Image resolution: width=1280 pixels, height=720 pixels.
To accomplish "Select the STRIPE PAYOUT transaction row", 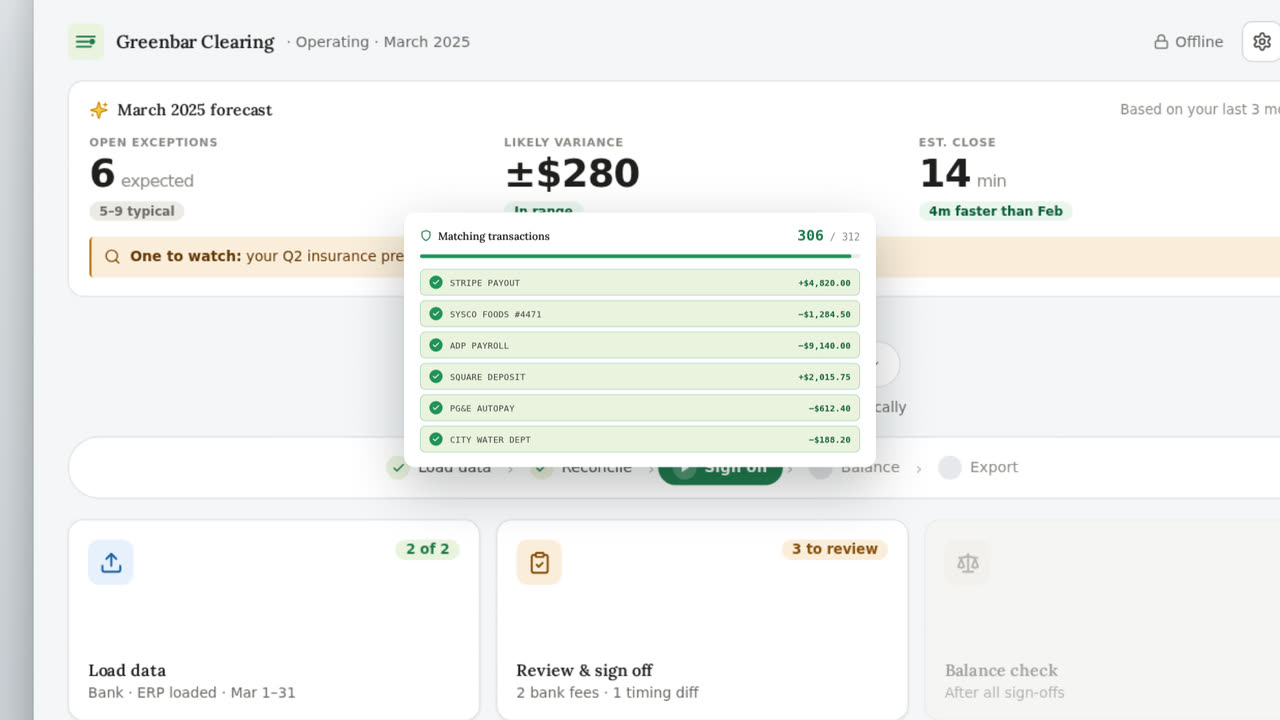I will click(640, 283).
